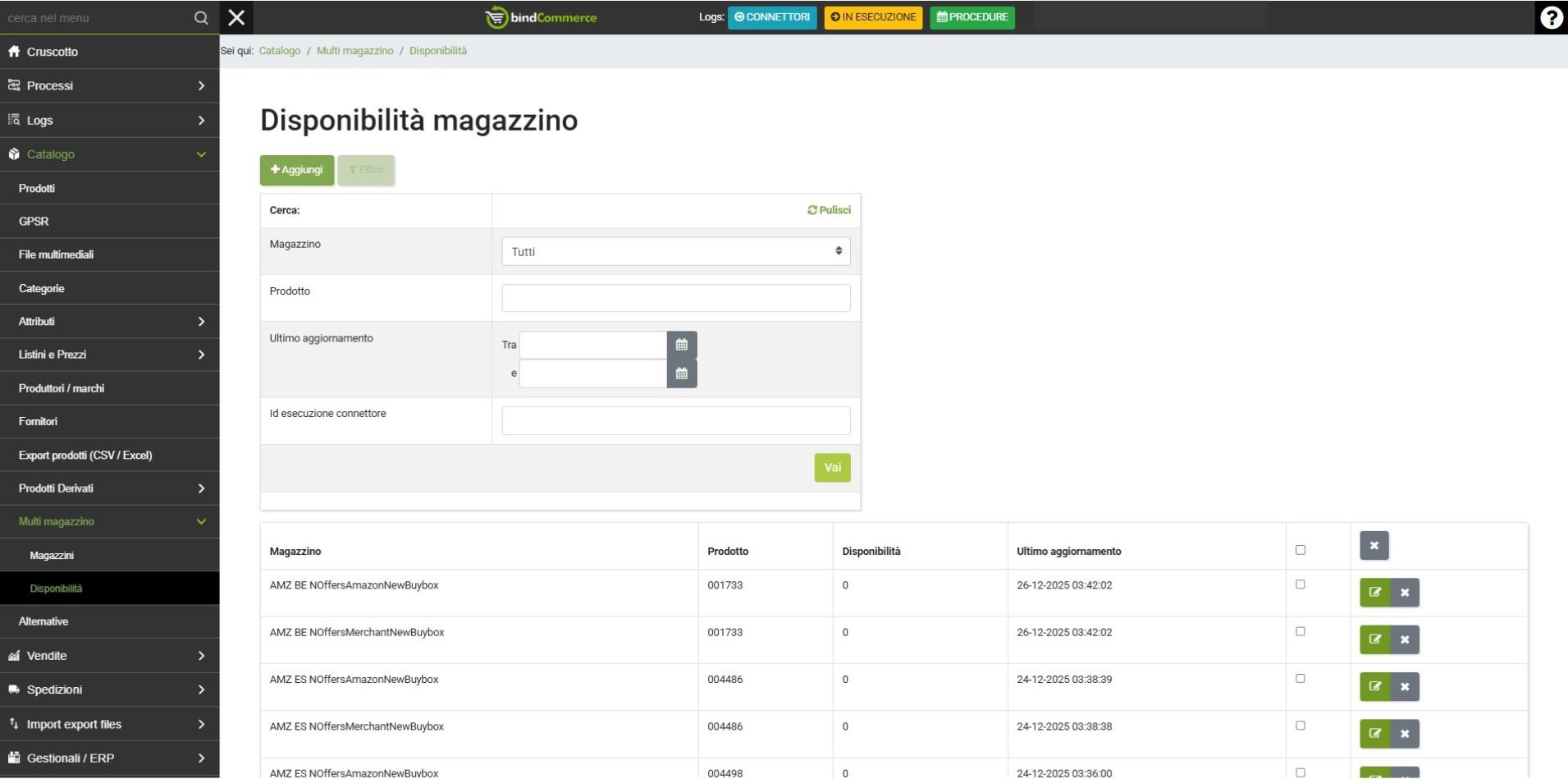The height and width of the screenshot is (779, 1568).
Task: Click the bindCommerce logo
Action: [541, 17]
